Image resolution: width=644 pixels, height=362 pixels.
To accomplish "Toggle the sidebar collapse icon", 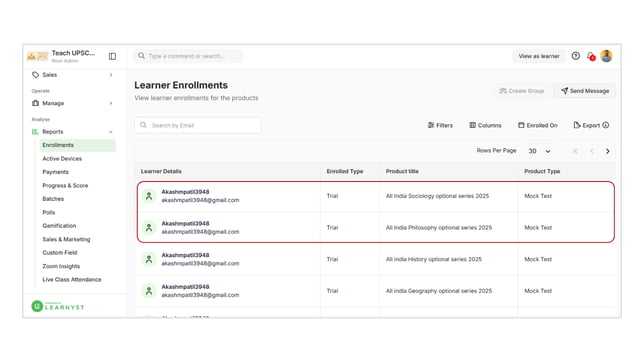I will pyautogui.click(x=112, y=56).
